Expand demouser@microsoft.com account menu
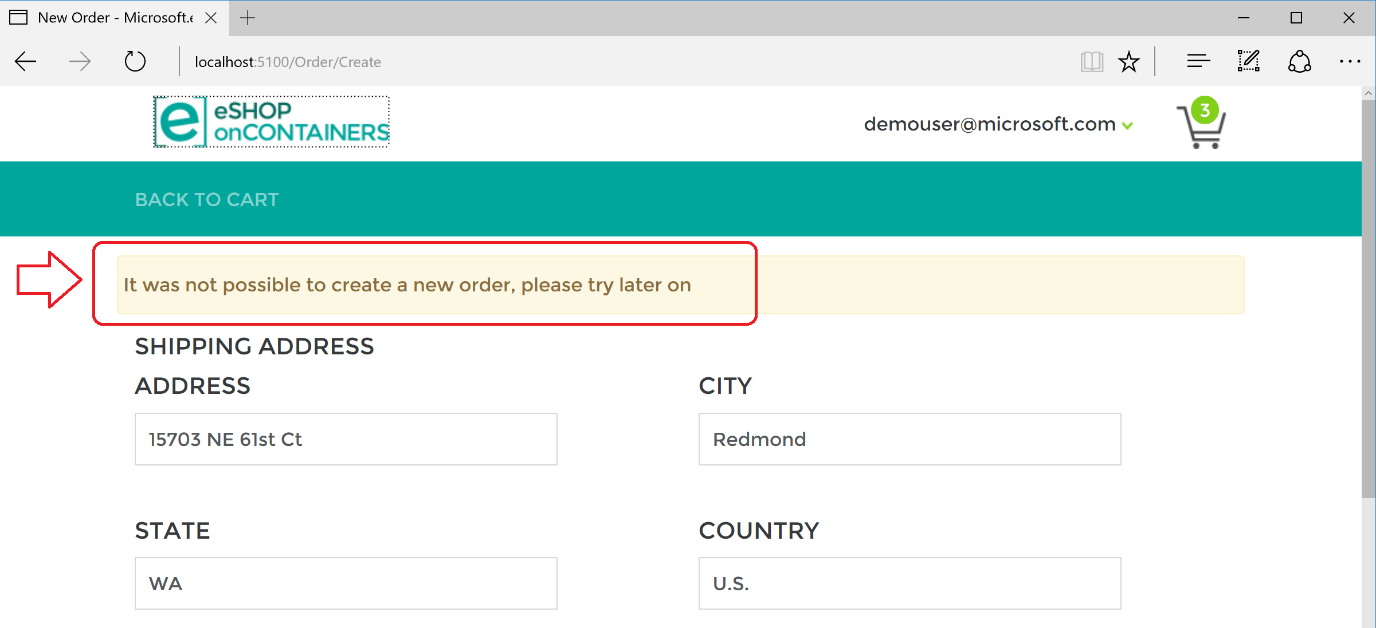The image size is (1376, 628). 998,125
